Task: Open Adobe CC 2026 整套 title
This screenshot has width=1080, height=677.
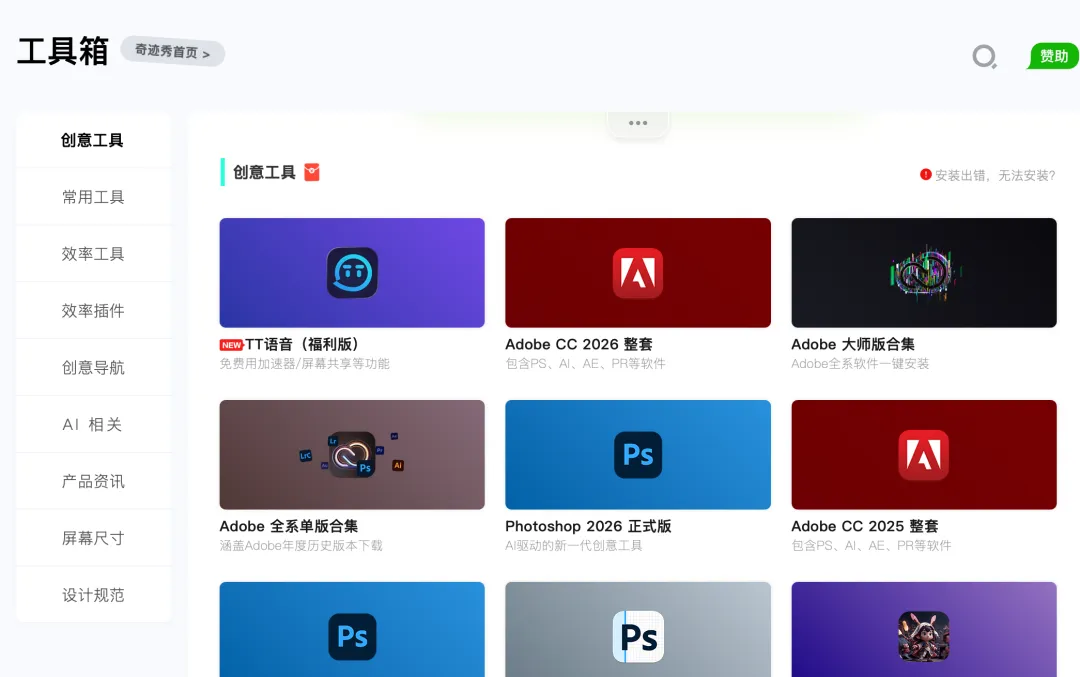Action: click(579, 344)
